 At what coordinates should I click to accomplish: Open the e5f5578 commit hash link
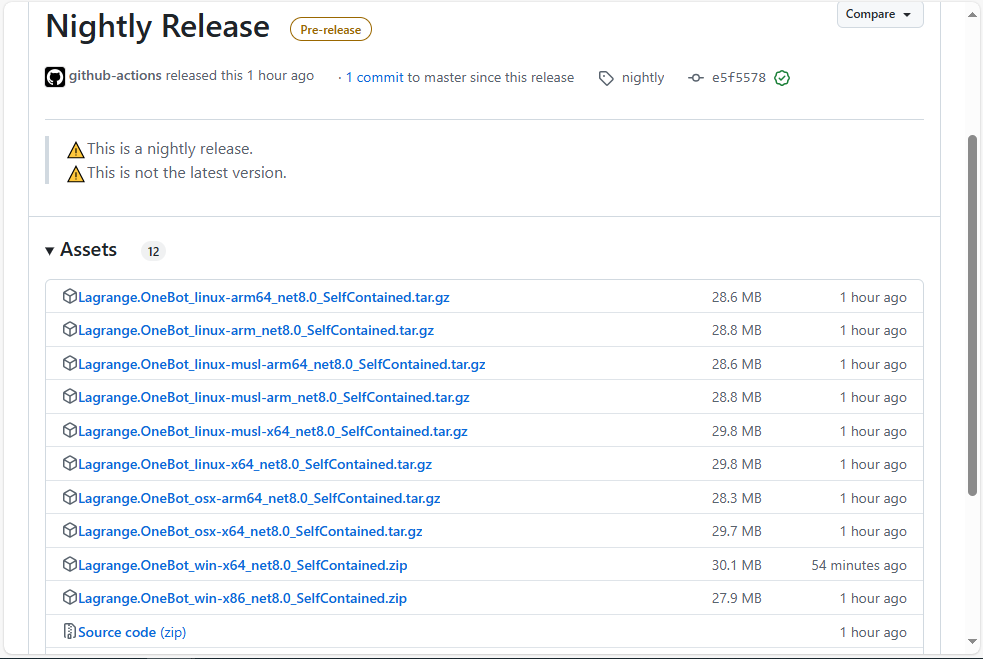point(738,78)
